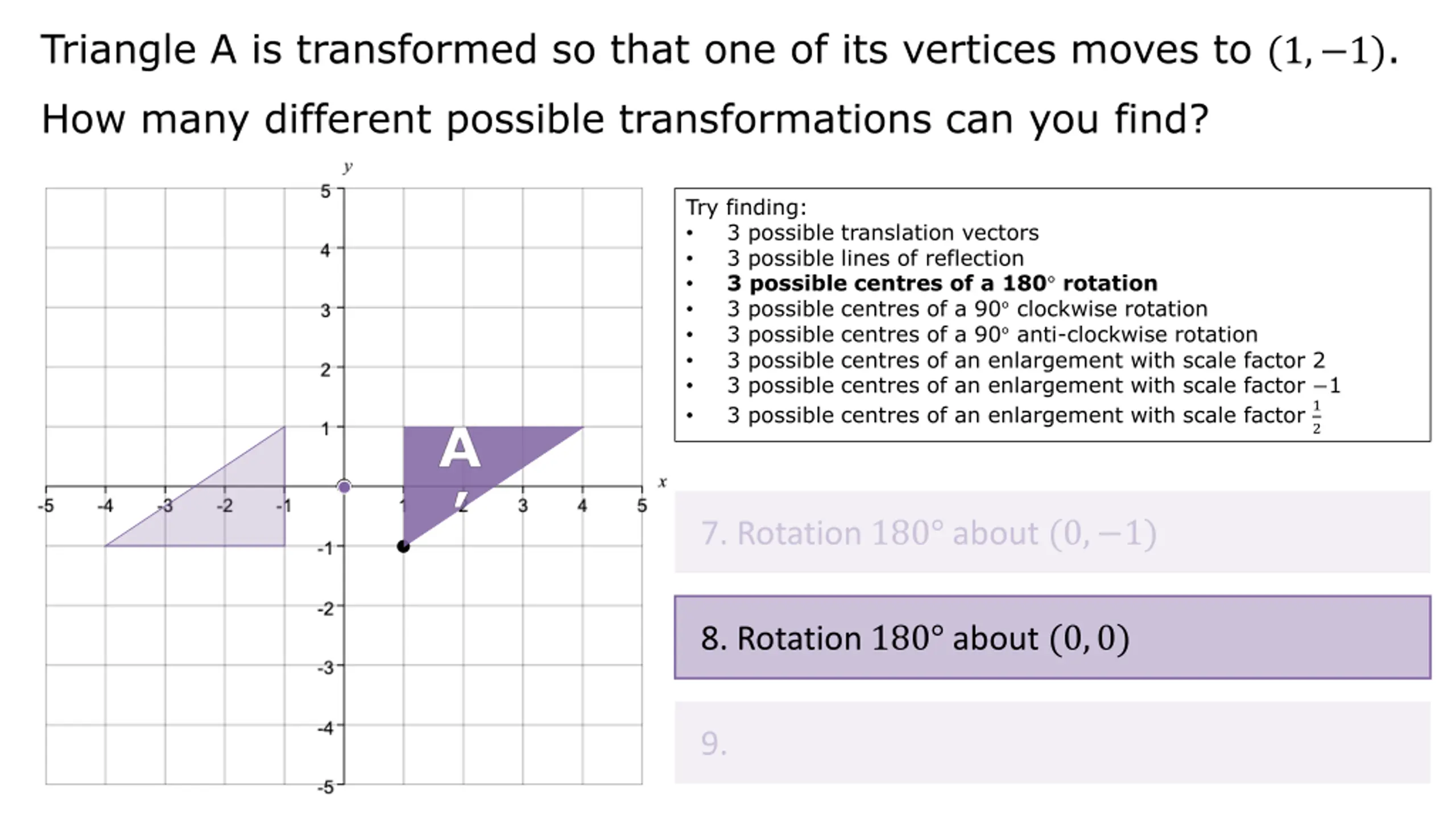Viewport: 1456px width, 819px height.
Task: Select the 90° anti-clockwise rotation hint
Action: [x=992, y=334]
